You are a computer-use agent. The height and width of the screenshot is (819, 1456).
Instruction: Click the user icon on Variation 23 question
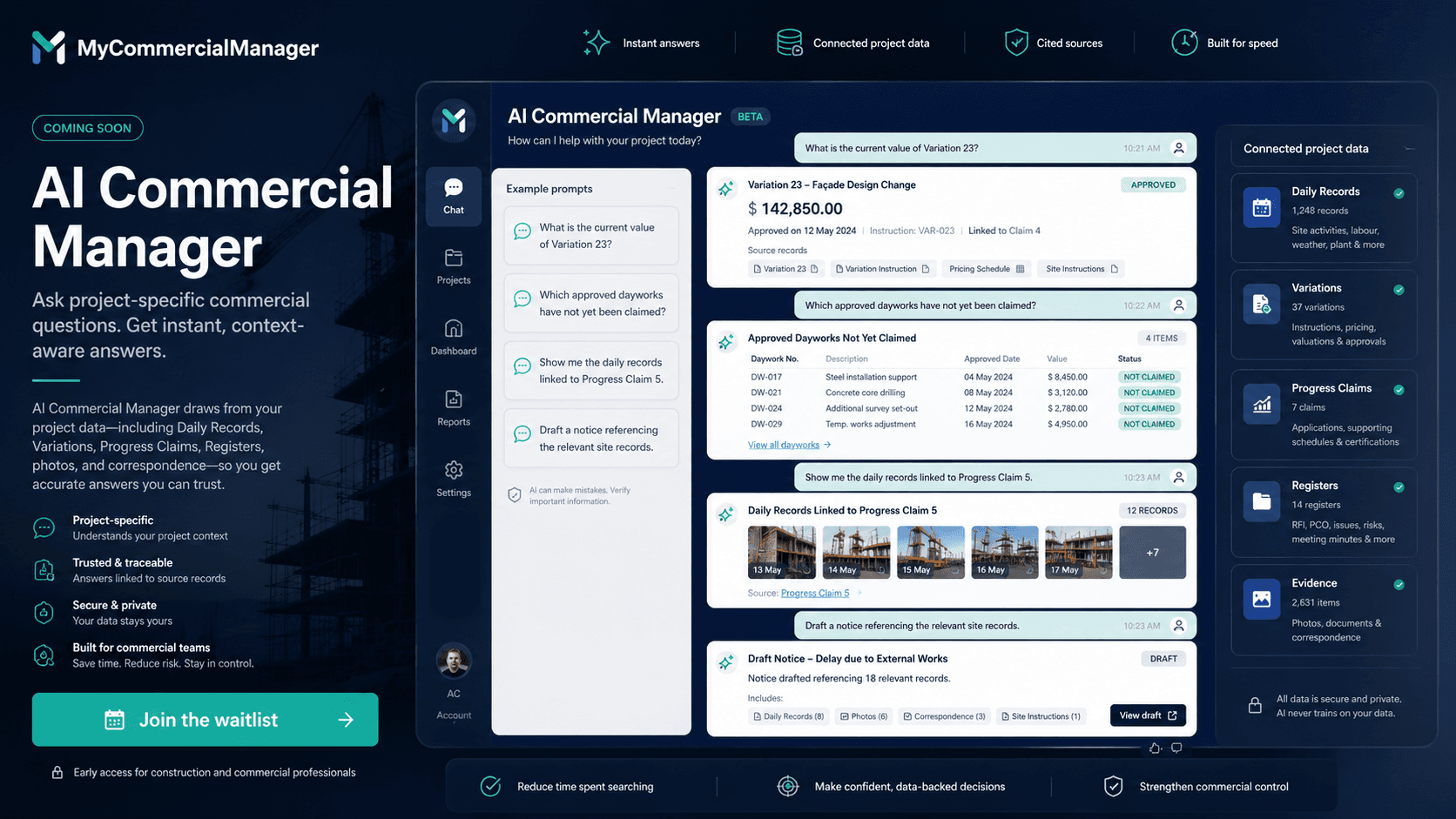click(1179, 148)
